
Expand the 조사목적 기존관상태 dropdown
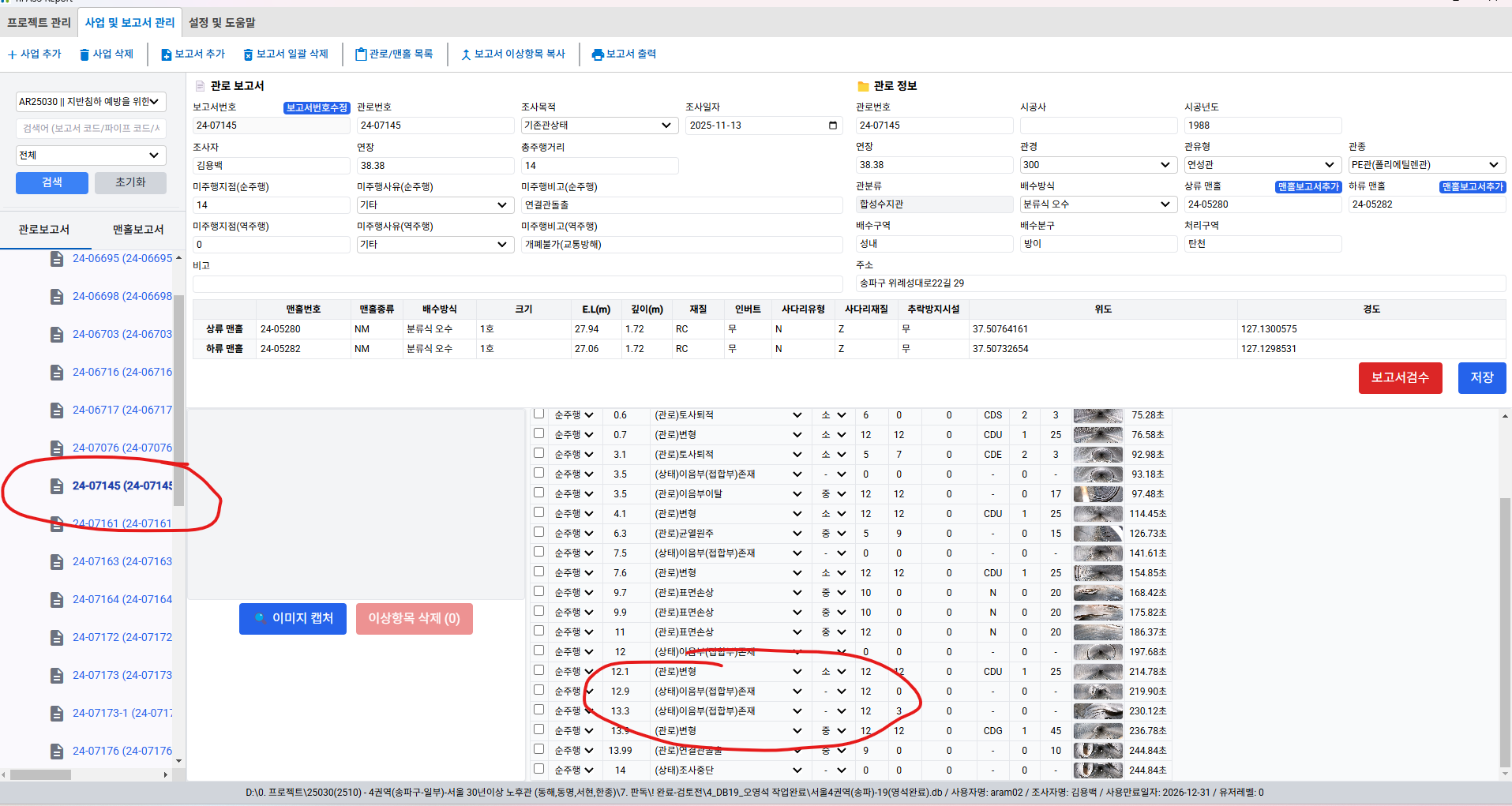[x=666, y=126]
